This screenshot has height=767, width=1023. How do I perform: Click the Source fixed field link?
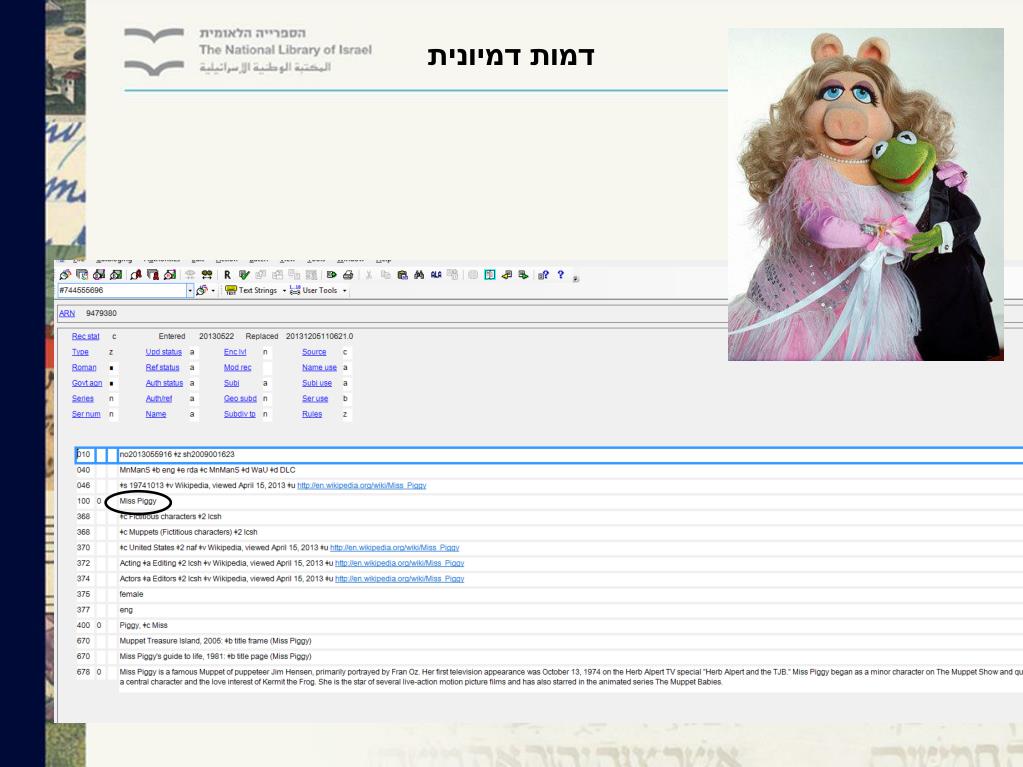[x=314, y=352]
